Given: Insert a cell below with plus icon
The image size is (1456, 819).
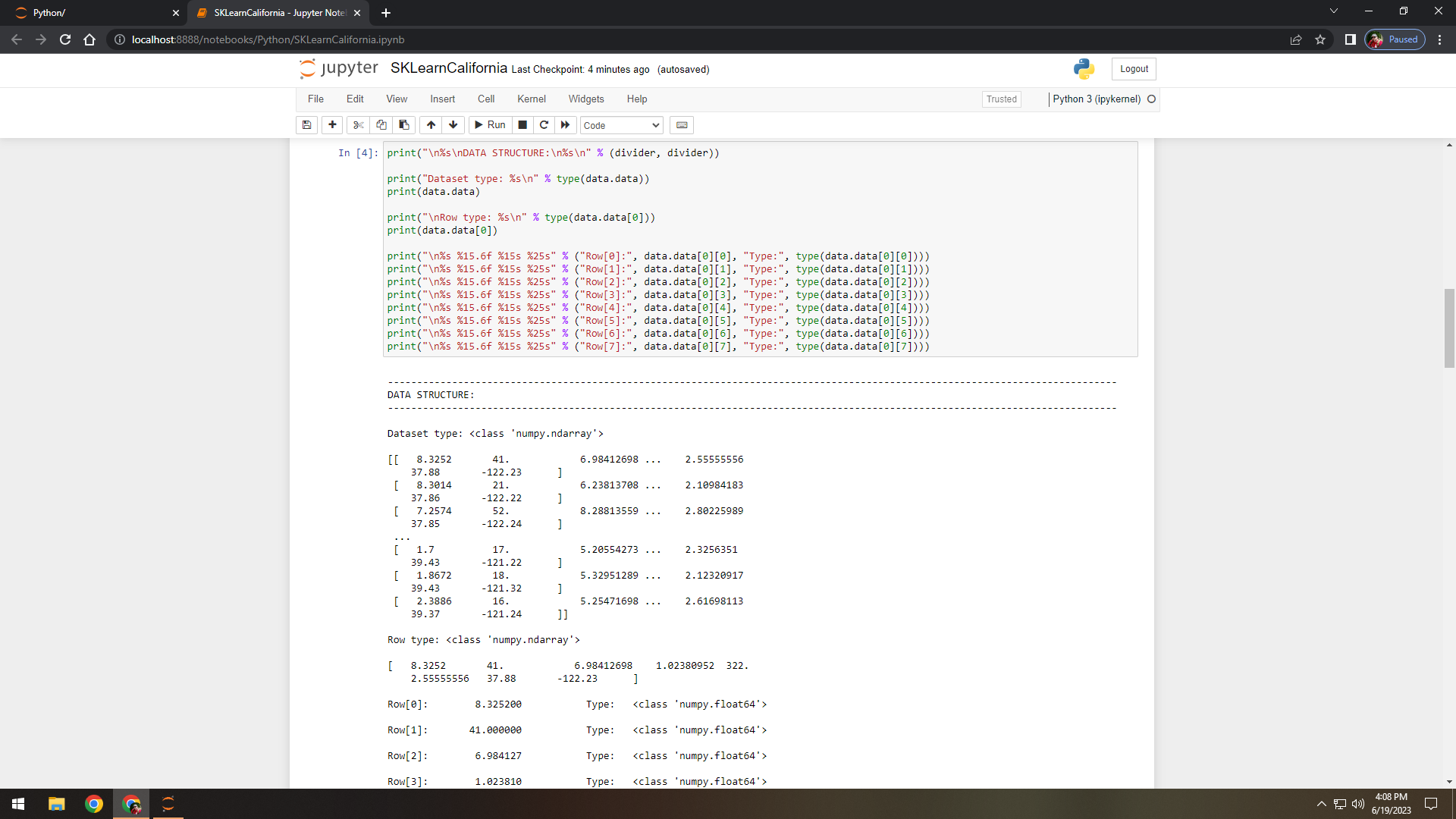Looking at the screenshot, I should (x=332, y=125).
